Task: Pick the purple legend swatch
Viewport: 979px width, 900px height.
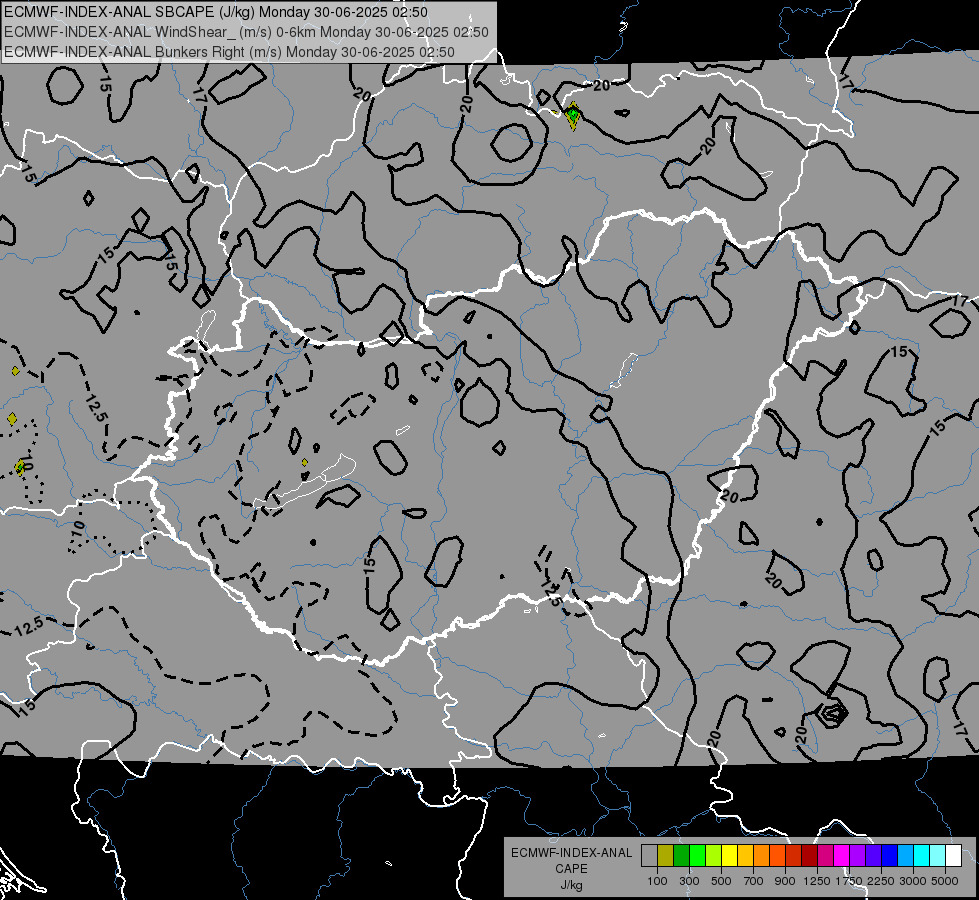Action: [858, 856]
